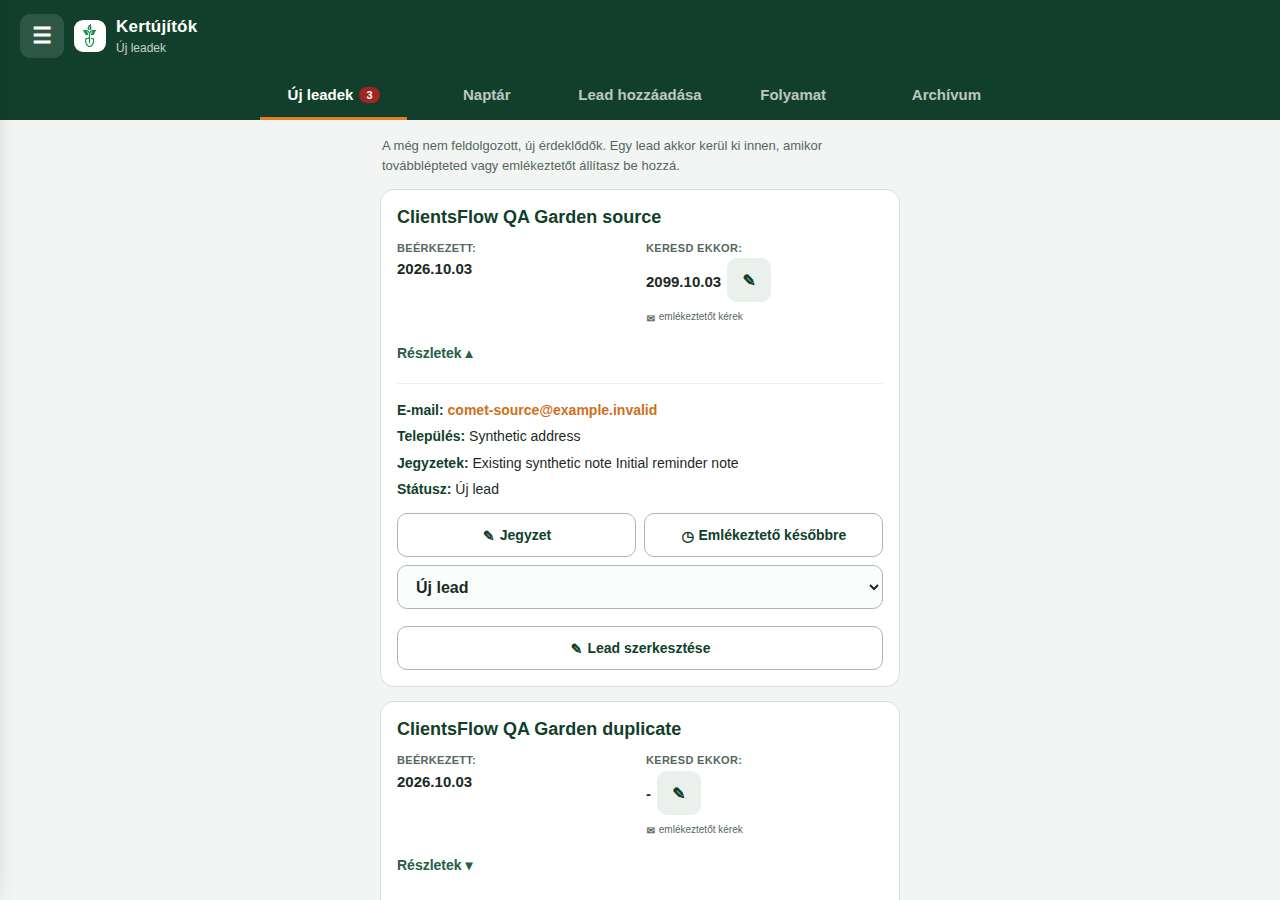This screenshot has height=900, width=1280.
Task: Click envelope icon under Garden duplicate reminder
Action: click(651, 830)
